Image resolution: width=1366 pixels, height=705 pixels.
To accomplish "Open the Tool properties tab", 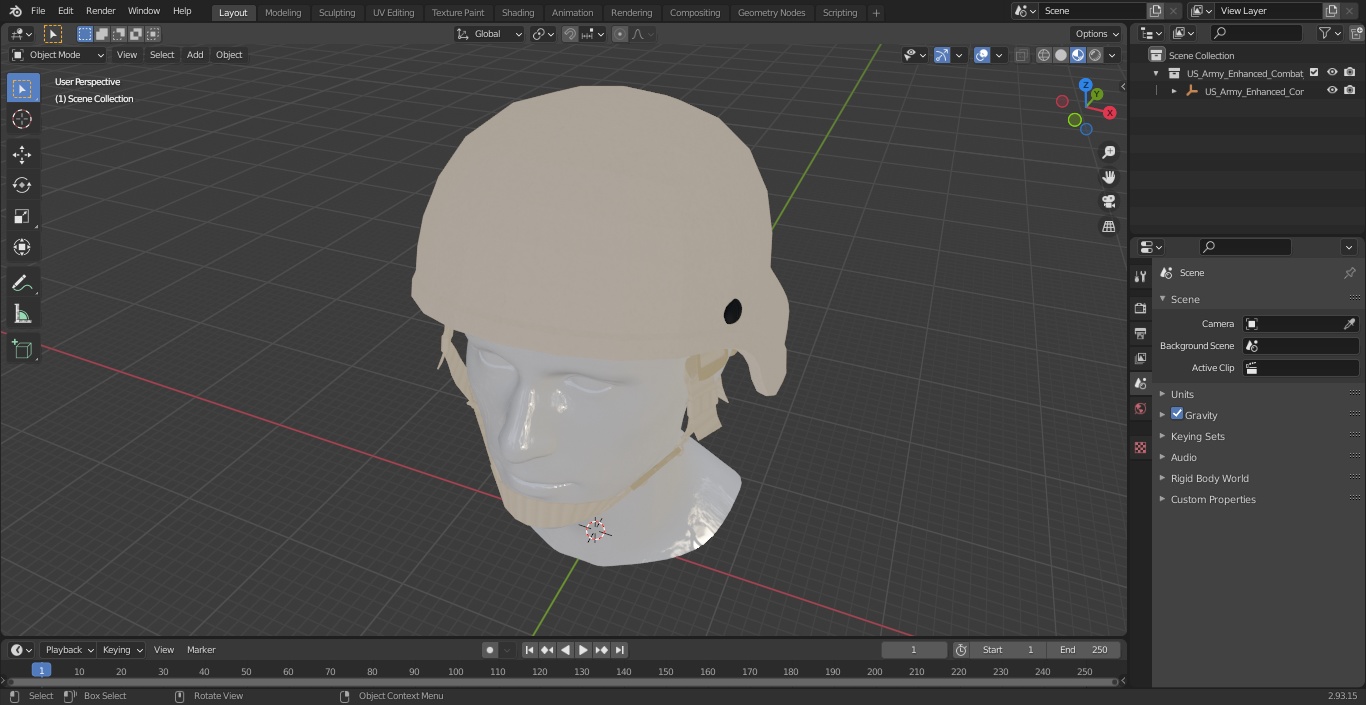I will point(1140,276).
